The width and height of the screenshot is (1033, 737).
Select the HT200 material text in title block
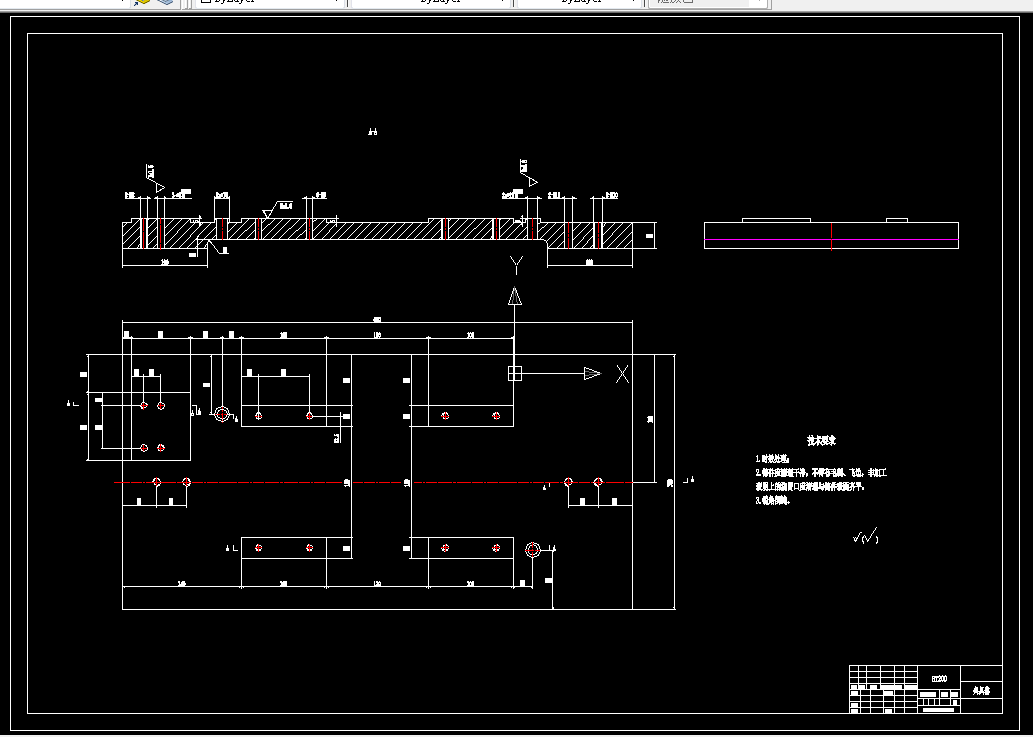(939, 678)
